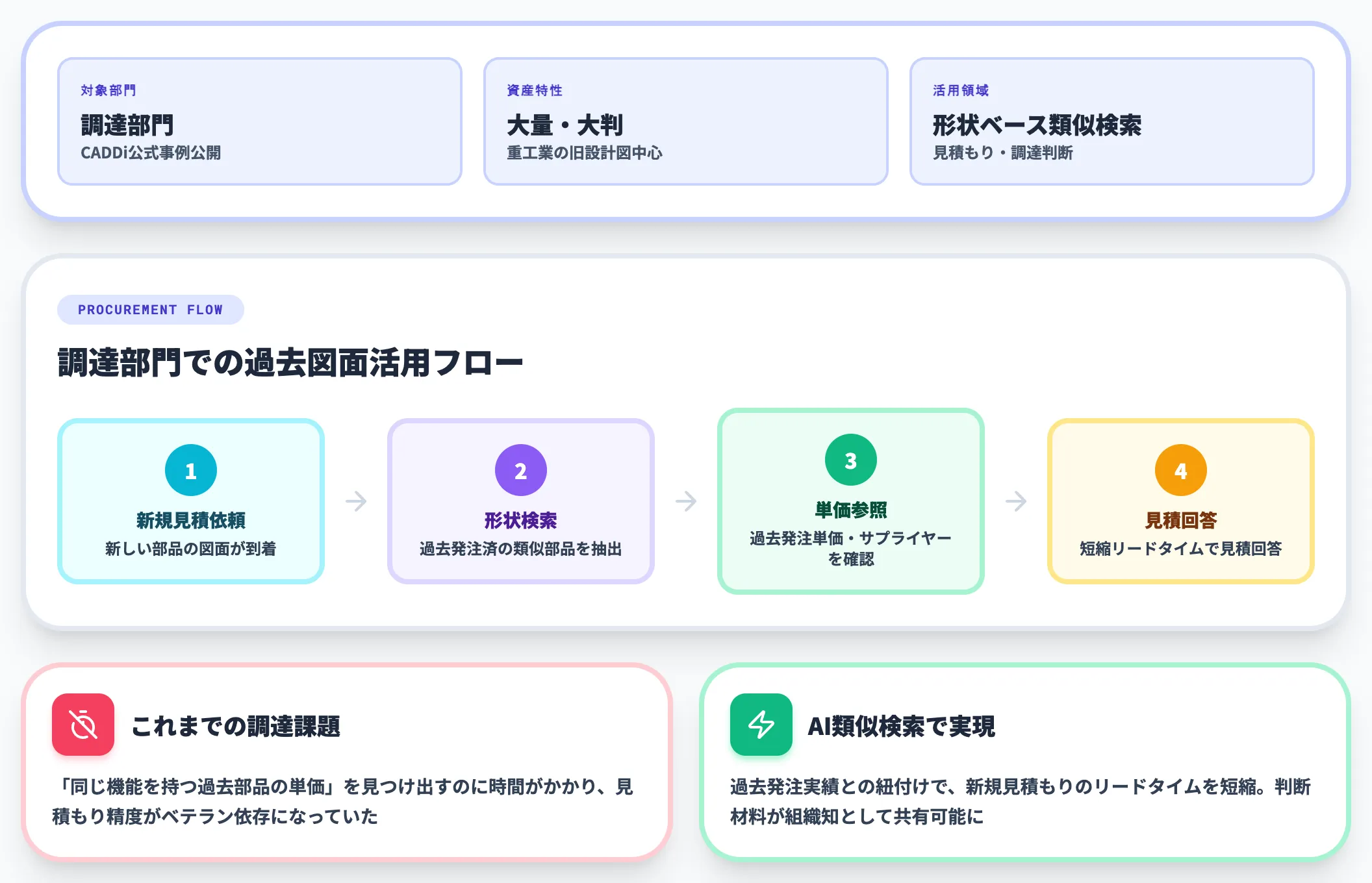Open the 調達部門 summary card
This screenshot has width=1372, height=883.
pos(260,121)
